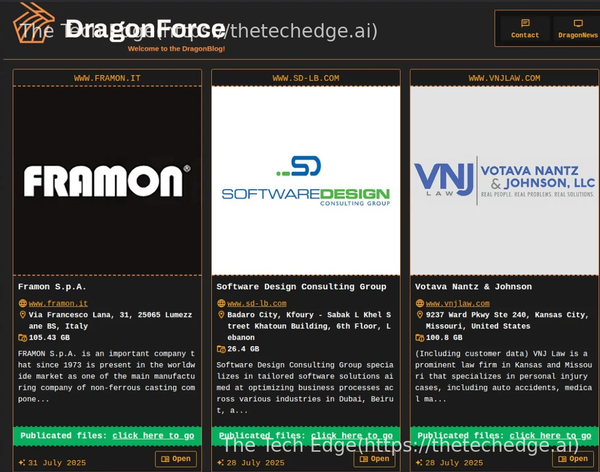Click the WWW.SD-LB.COM card header
Viewport: 600px width, 472px height.
[306, 78]
